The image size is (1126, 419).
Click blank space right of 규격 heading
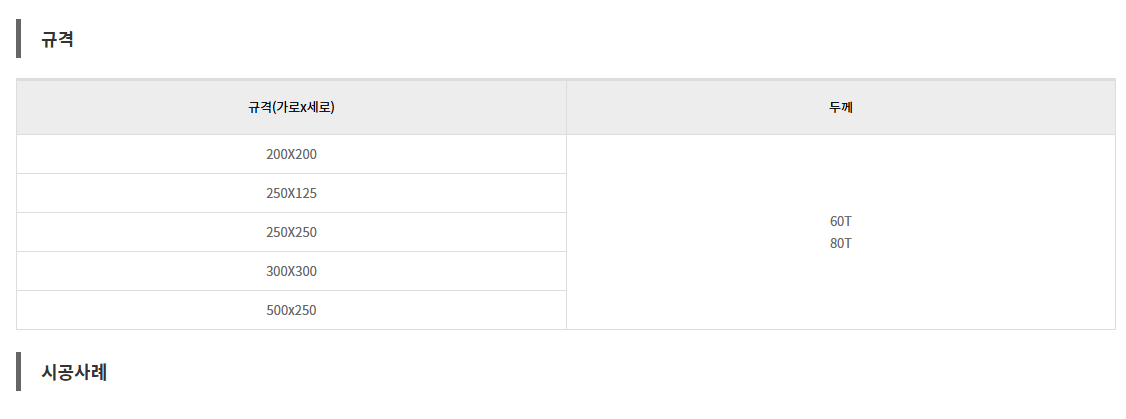[500, 40]
